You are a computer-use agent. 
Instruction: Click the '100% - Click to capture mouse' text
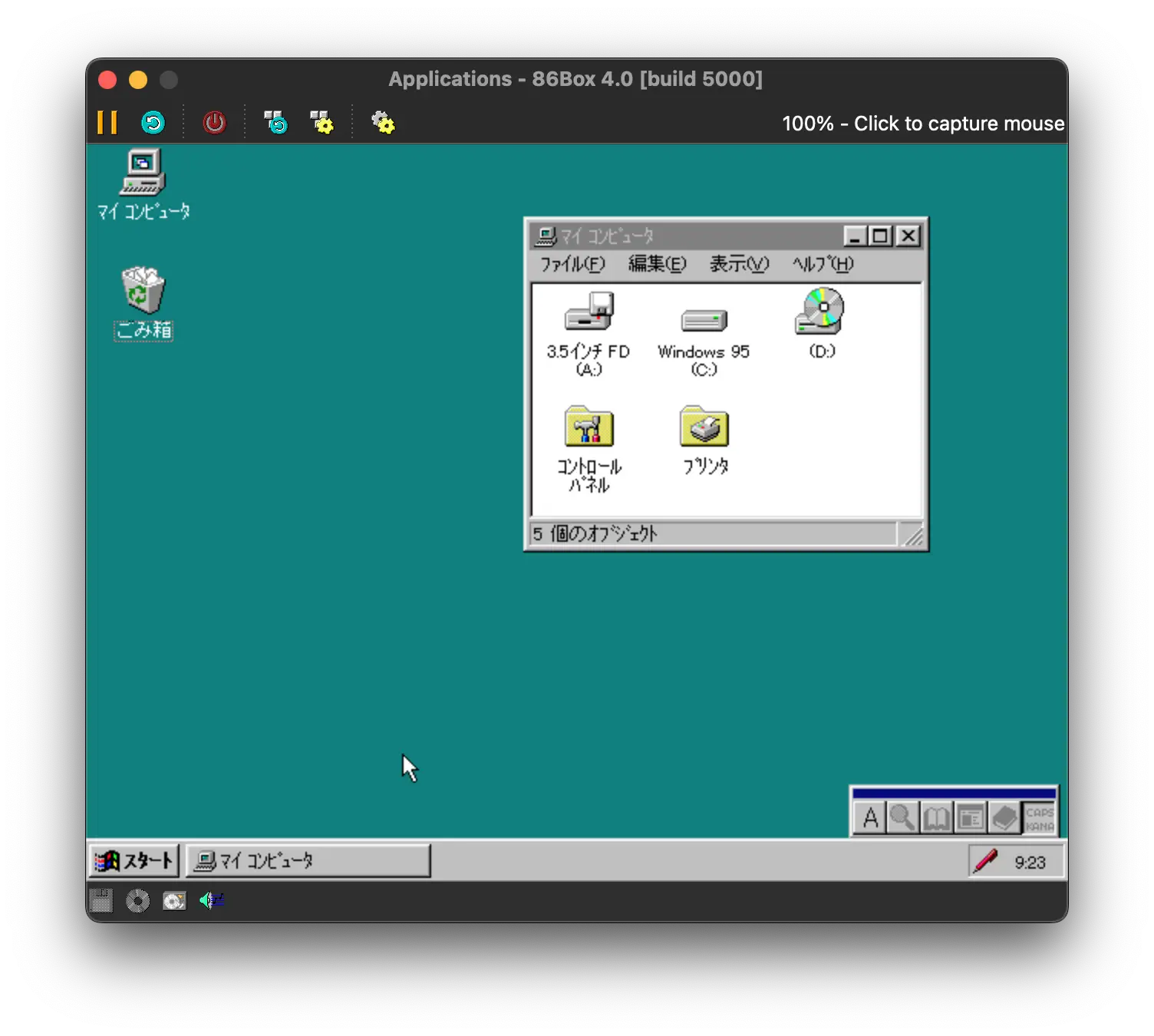(x=923, y=124)
